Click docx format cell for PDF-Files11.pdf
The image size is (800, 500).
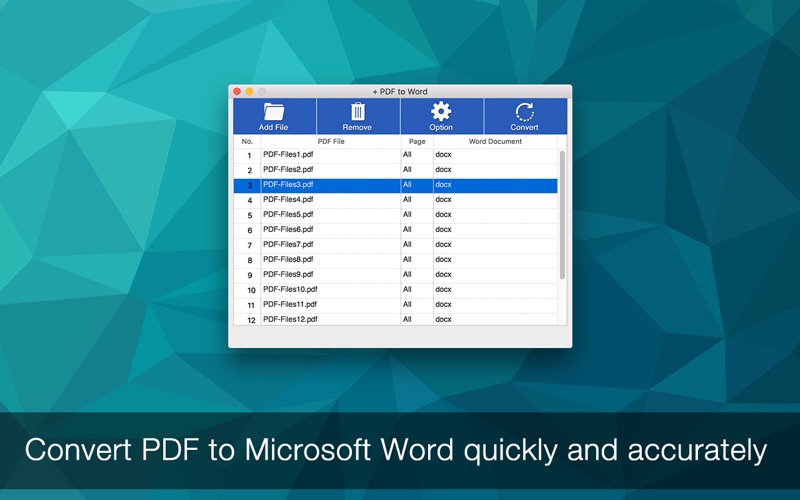pyautogui.click(x=495, y=305)
